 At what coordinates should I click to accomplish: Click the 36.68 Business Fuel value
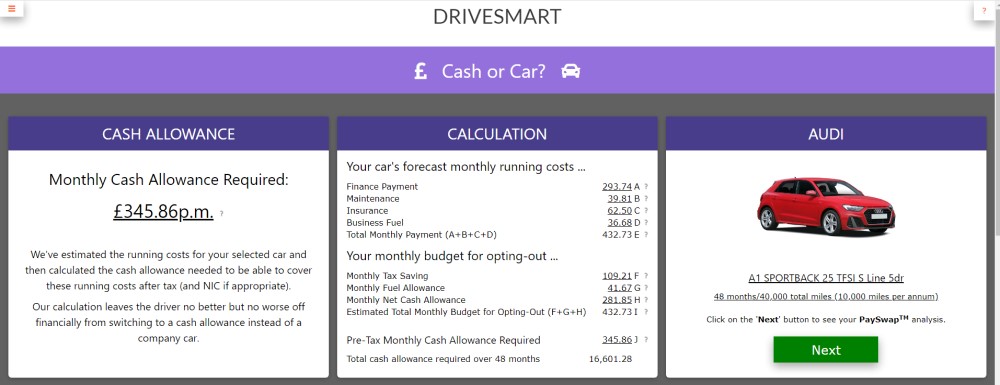tap(619, 222)
